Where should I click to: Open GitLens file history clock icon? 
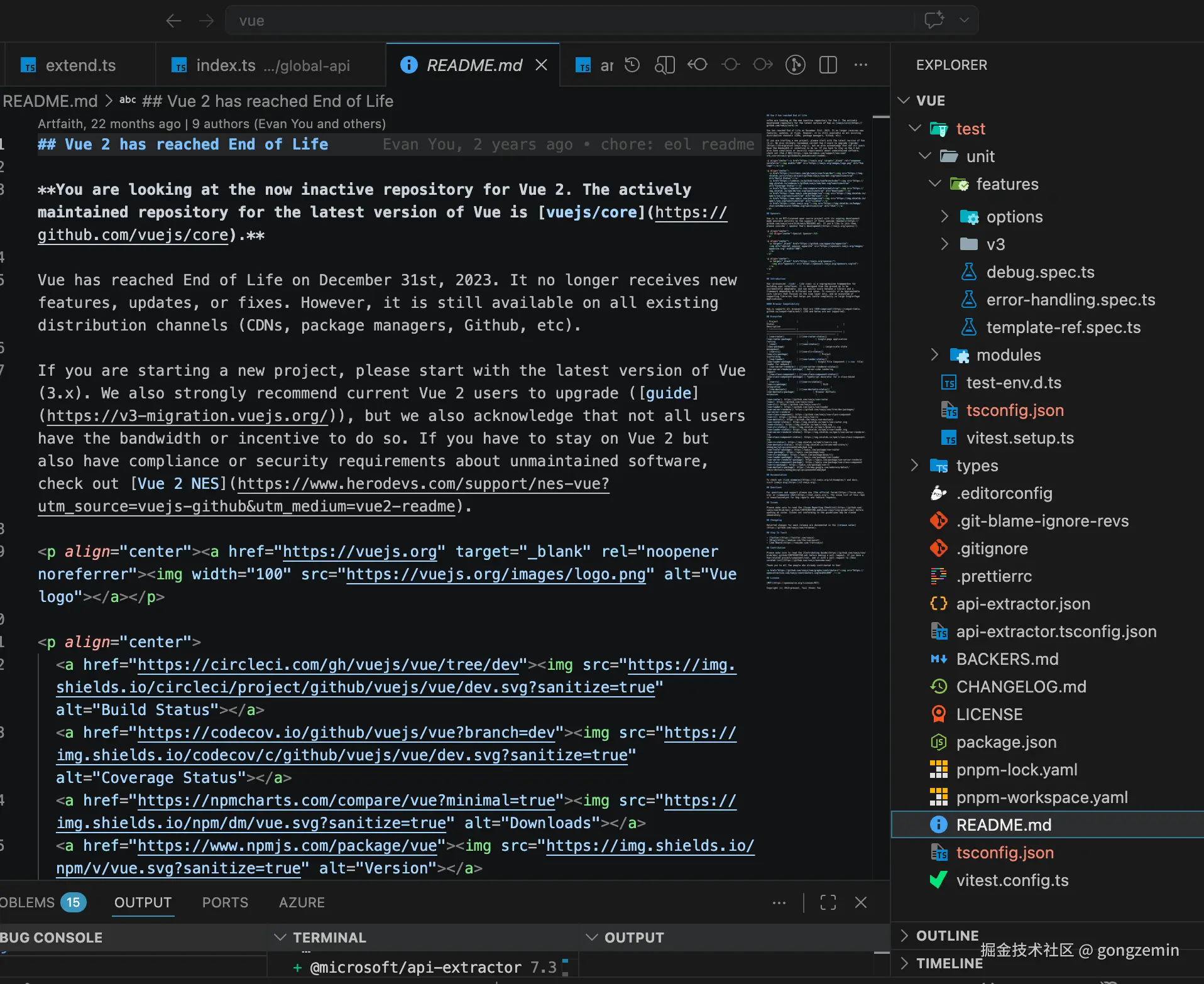point(632,65)
